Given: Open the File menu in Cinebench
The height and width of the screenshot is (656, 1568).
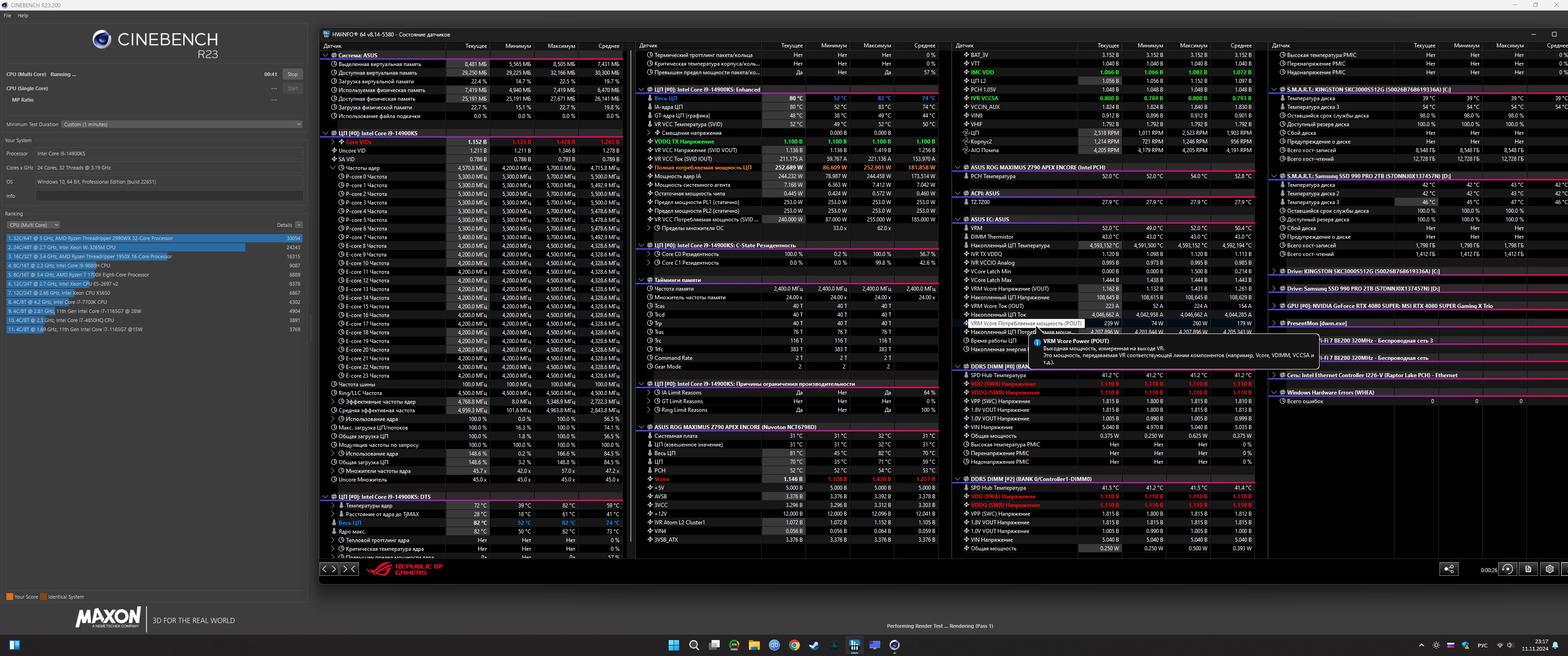Looking at the screenshot, I should click(x=7, y=16).
